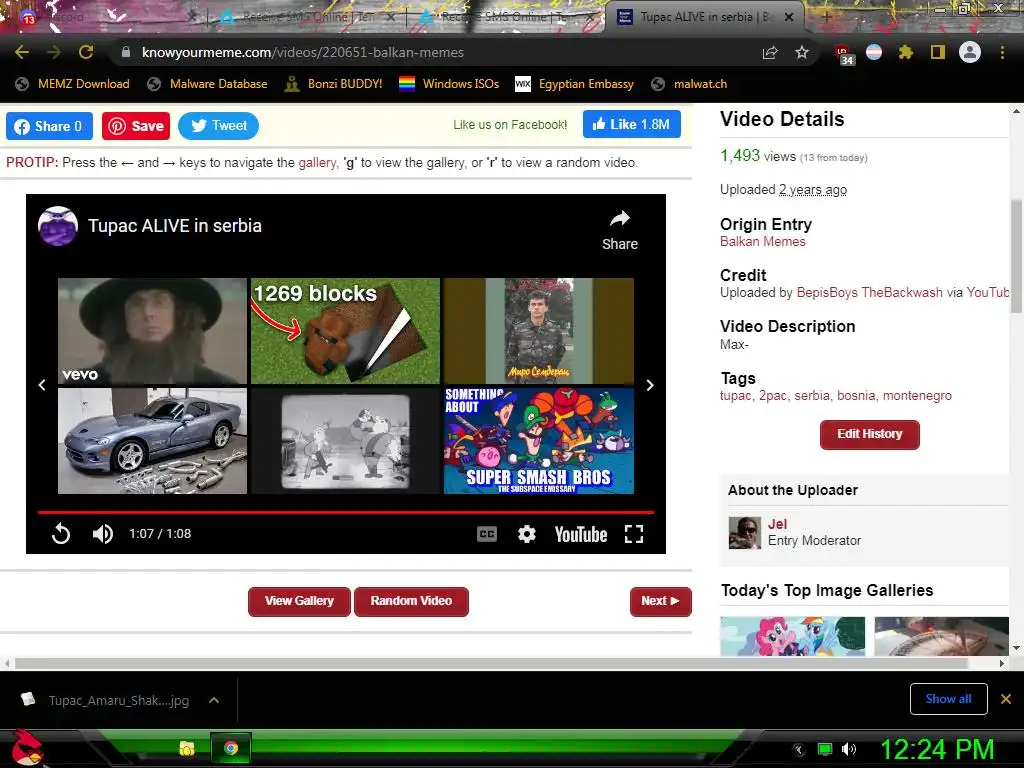Open the tupac tag
Viewport: 1024px width, 768px height.
(735, 396)
